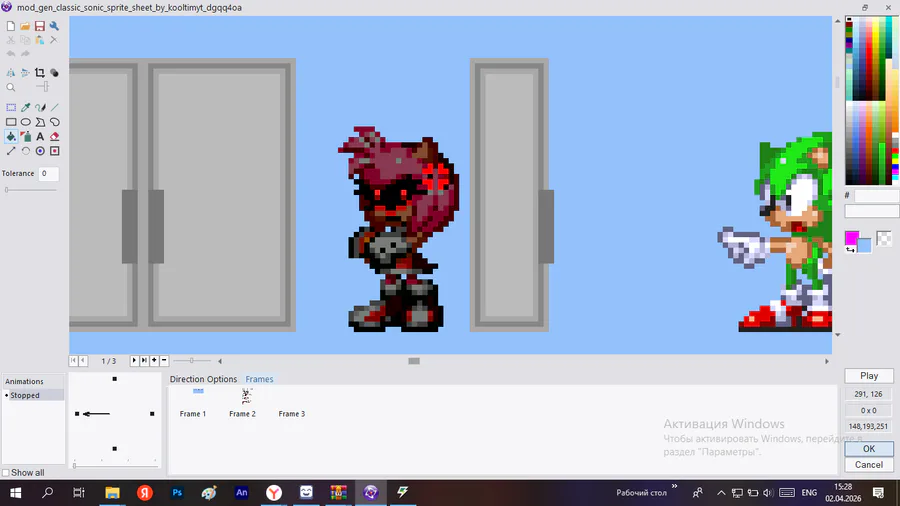Click the 291, 126 coordinates readout
This screenshot has width=900, height=506.
click(868, 394)
